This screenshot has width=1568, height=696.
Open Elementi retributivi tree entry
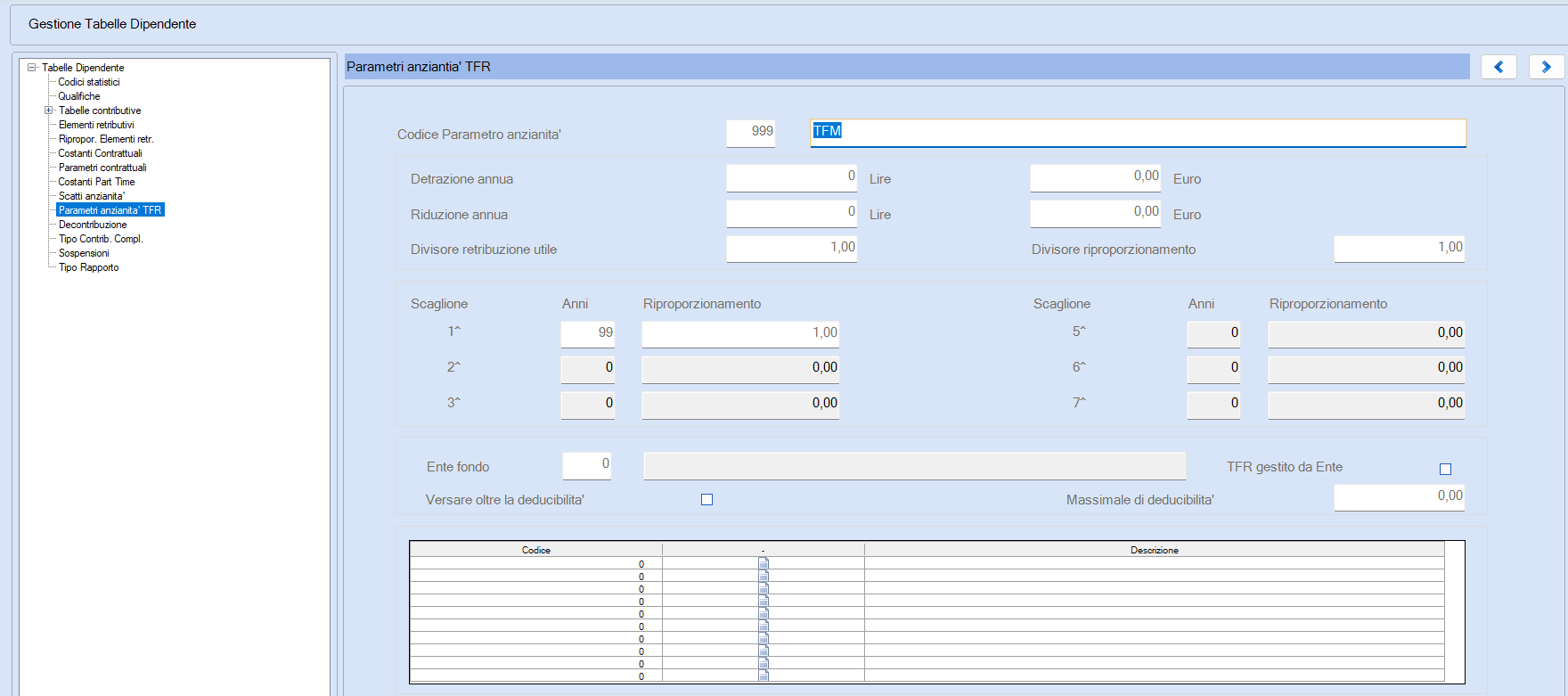click(x=96, y=125)
